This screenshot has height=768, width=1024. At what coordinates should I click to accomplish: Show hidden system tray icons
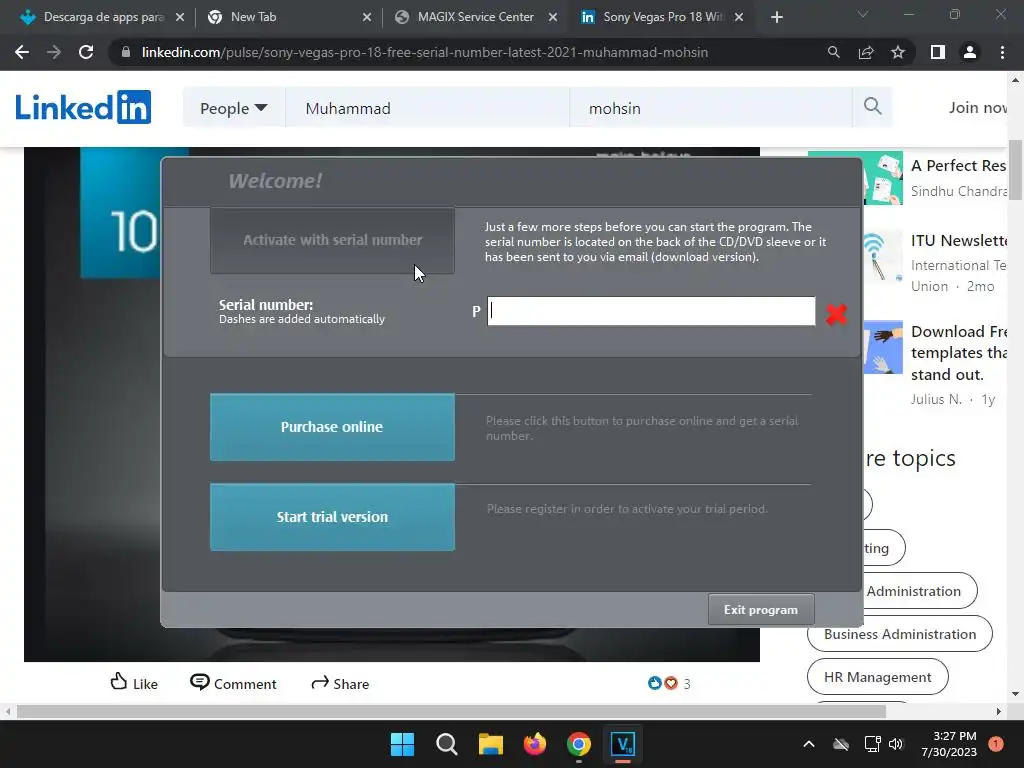coord(808,744)
